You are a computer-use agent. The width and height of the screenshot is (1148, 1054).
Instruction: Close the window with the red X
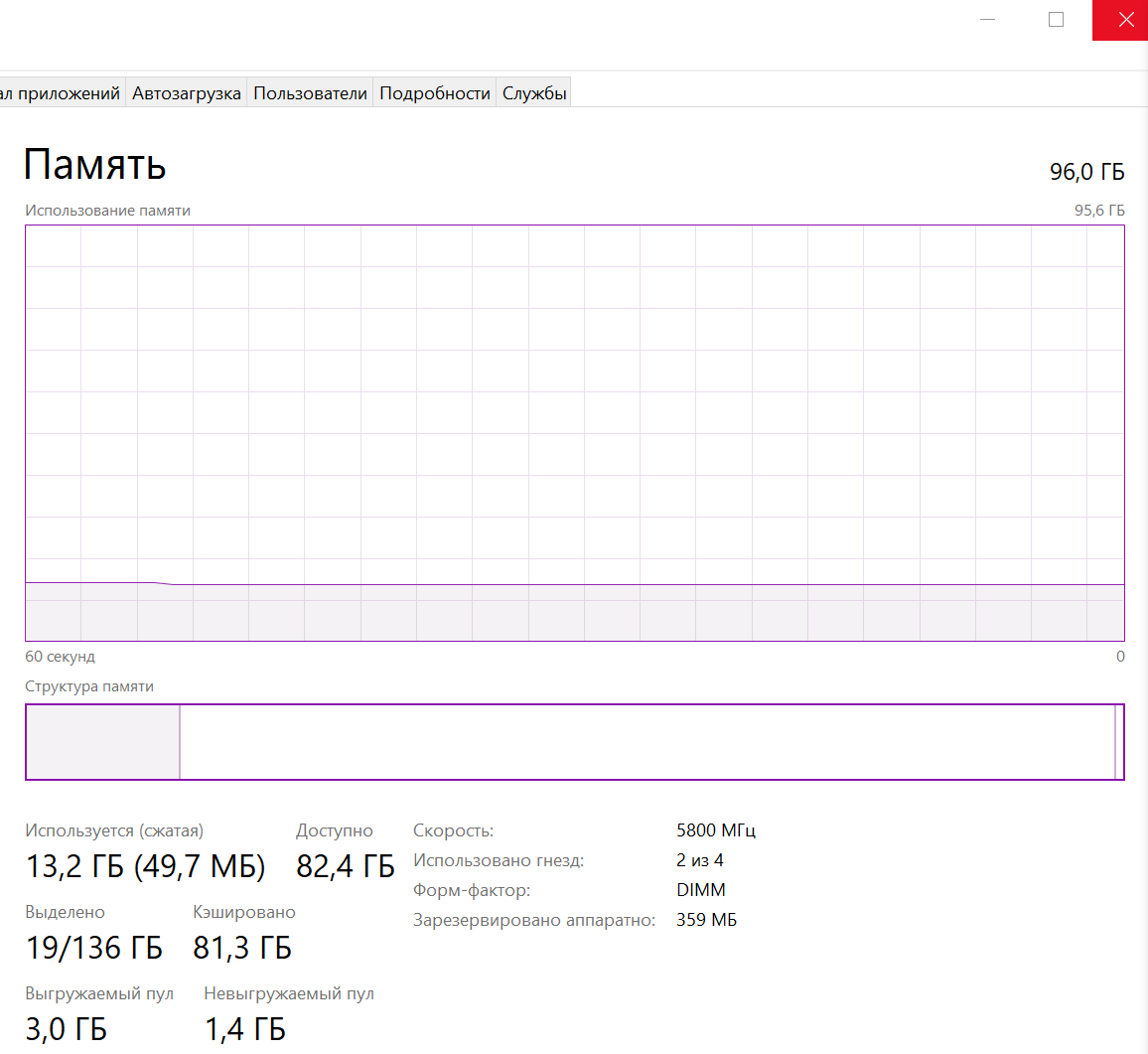click(x=1125, y=20)
